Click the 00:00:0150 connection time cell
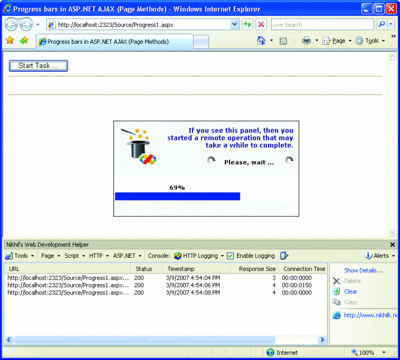Screen dimensions: 400x360 pos(297,285)
